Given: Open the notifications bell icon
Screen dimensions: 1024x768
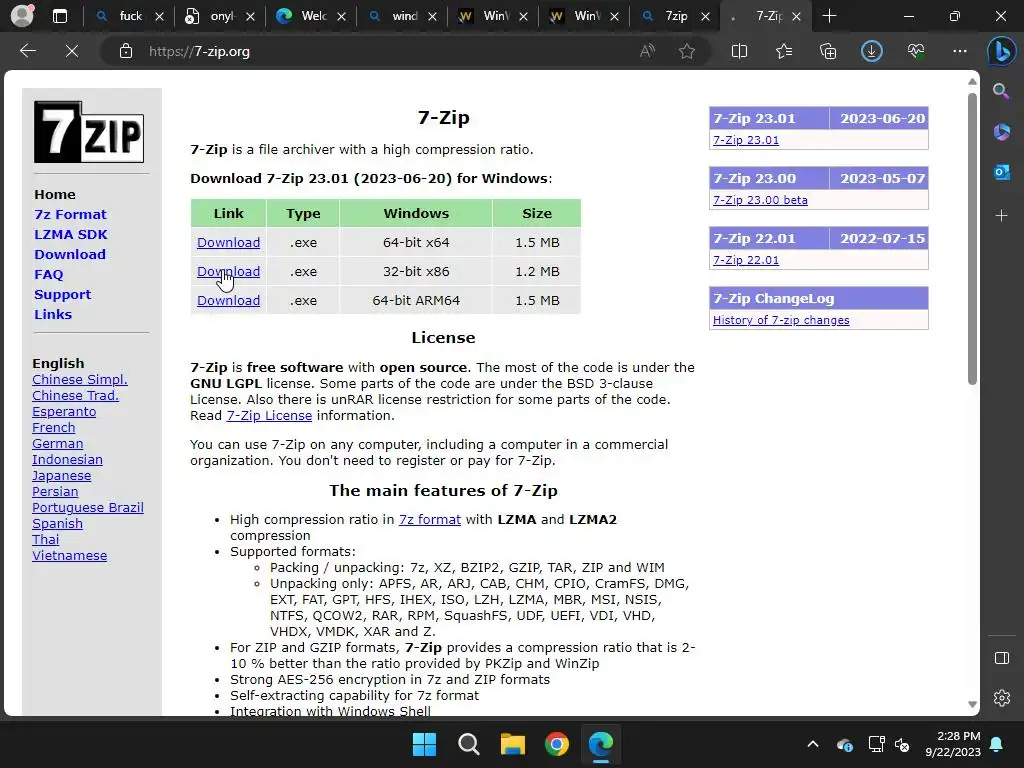Looking at the screenshot, I should tap(997, 744).
